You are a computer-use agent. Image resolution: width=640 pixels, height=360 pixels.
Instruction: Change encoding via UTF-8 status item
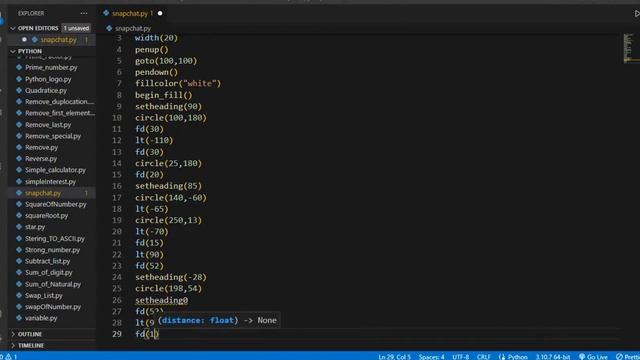pos(460,356)
